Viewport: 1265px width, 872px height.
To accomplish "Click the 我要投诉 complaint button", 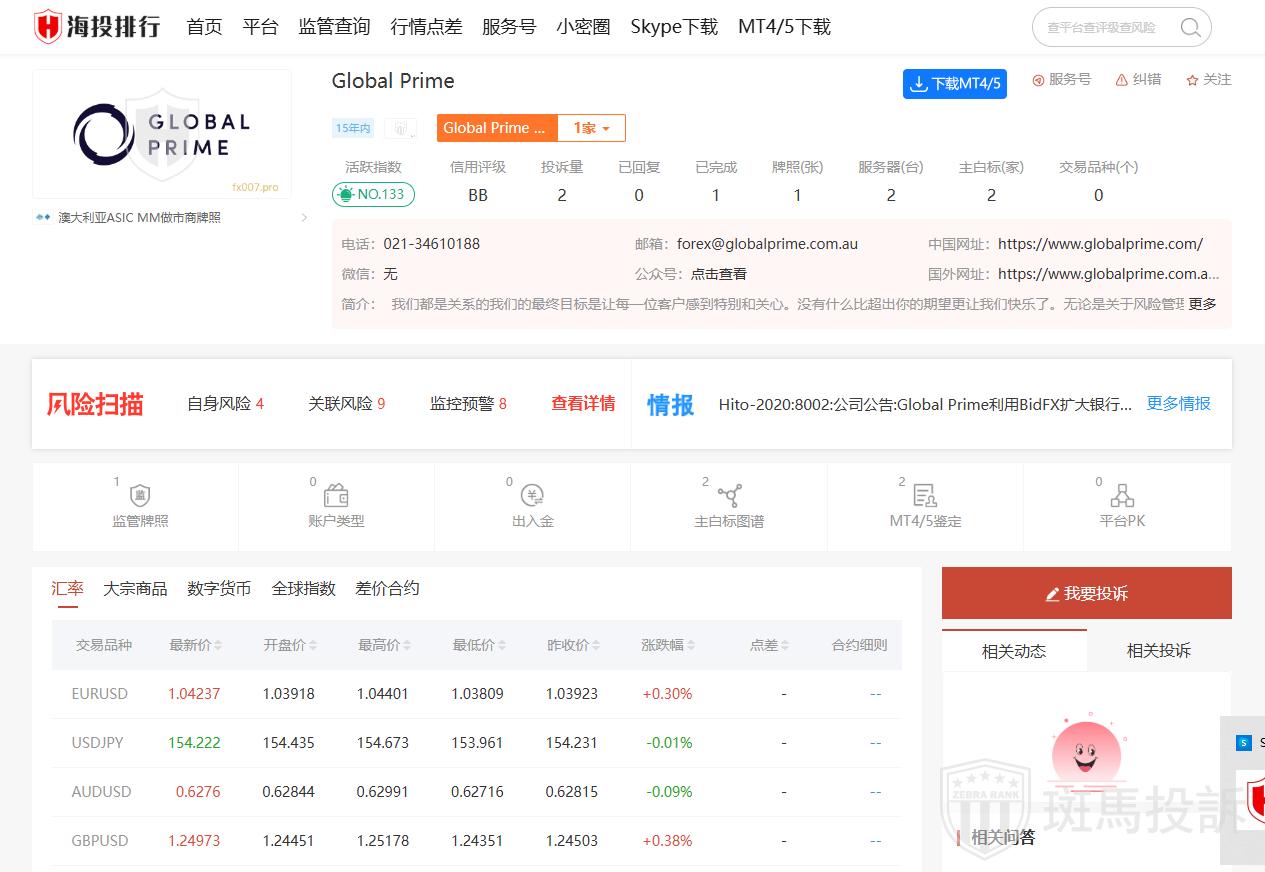I will tap(1086, 594).
